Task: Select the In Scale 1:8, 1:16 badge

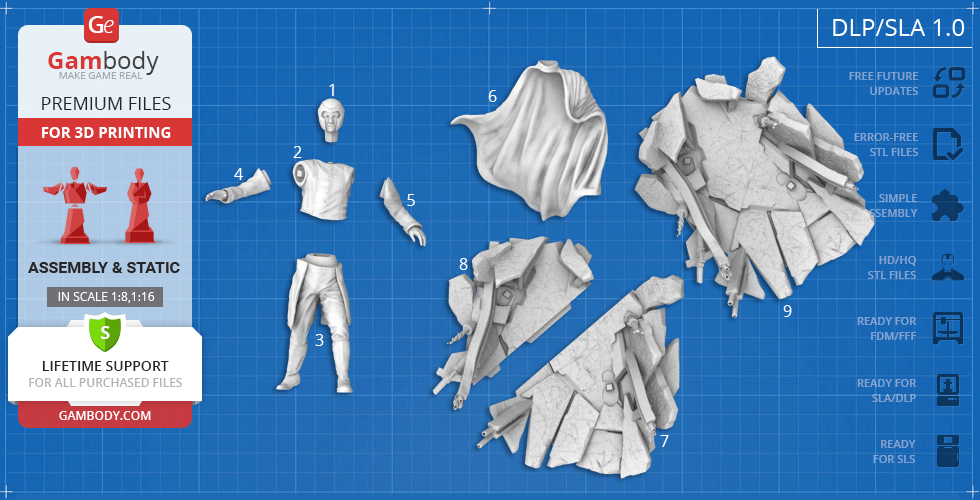Action: [104, 296]
